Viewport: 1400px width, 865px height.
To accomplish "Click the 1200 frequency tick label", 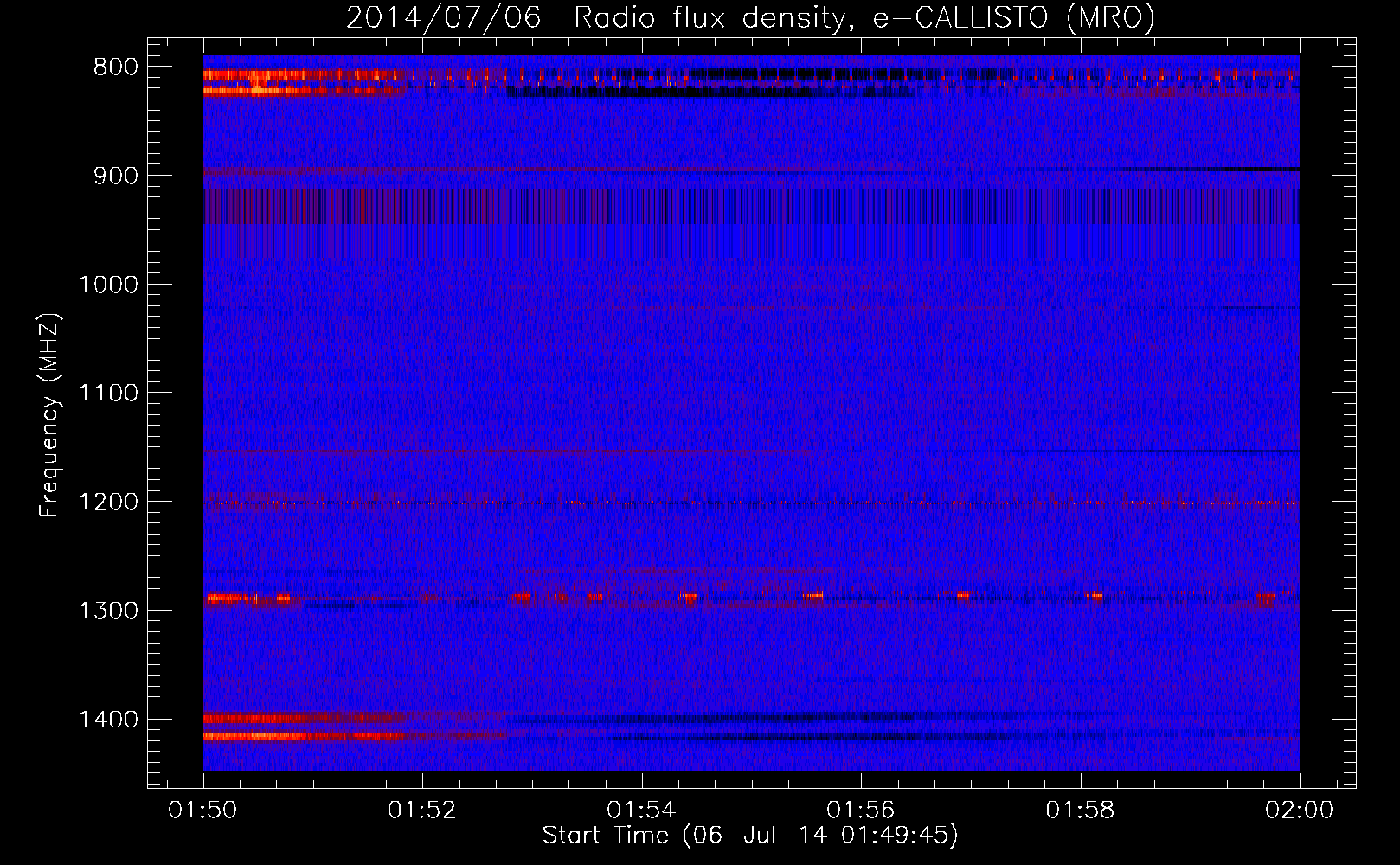I will 108,502.
